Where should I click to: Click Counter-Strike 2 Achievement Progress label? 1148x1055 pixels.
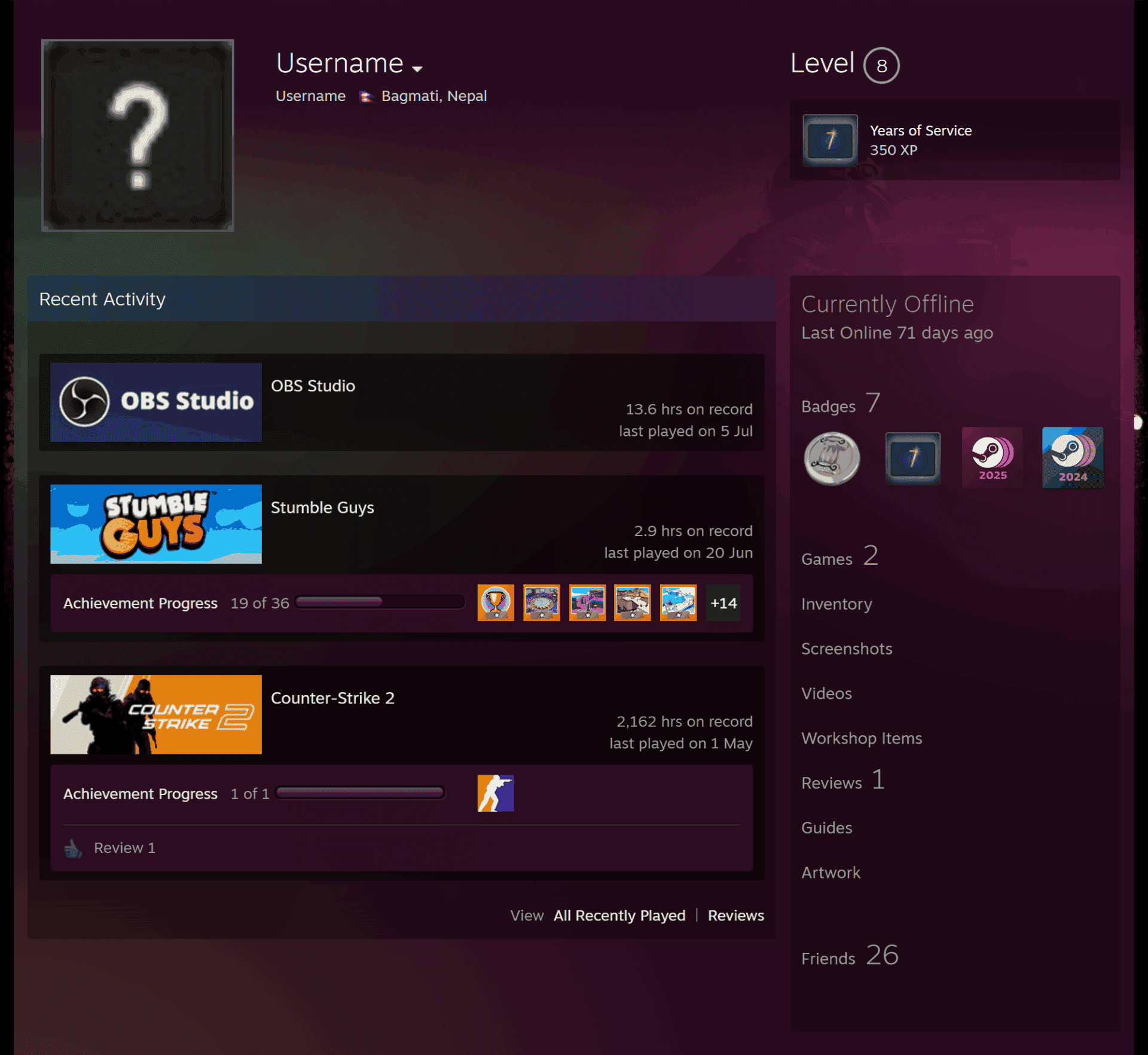pos(141,794)
